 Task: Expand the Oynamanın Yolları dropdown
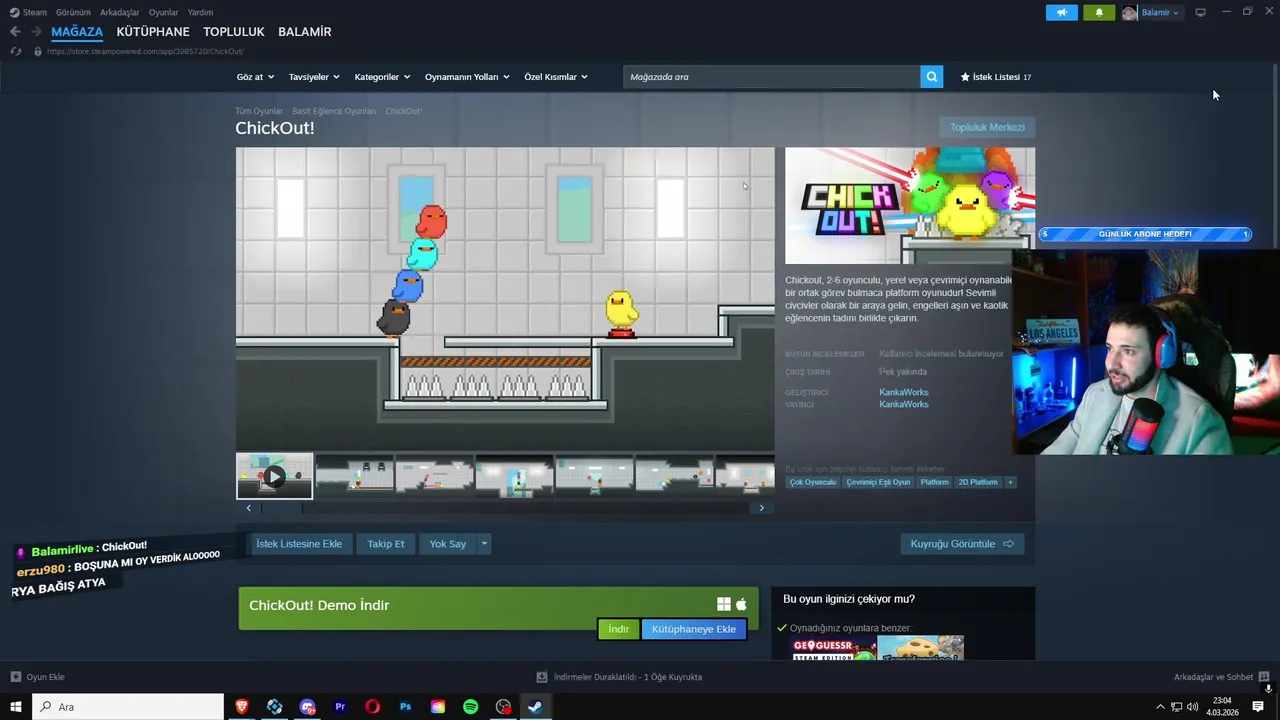click(467, 77)
